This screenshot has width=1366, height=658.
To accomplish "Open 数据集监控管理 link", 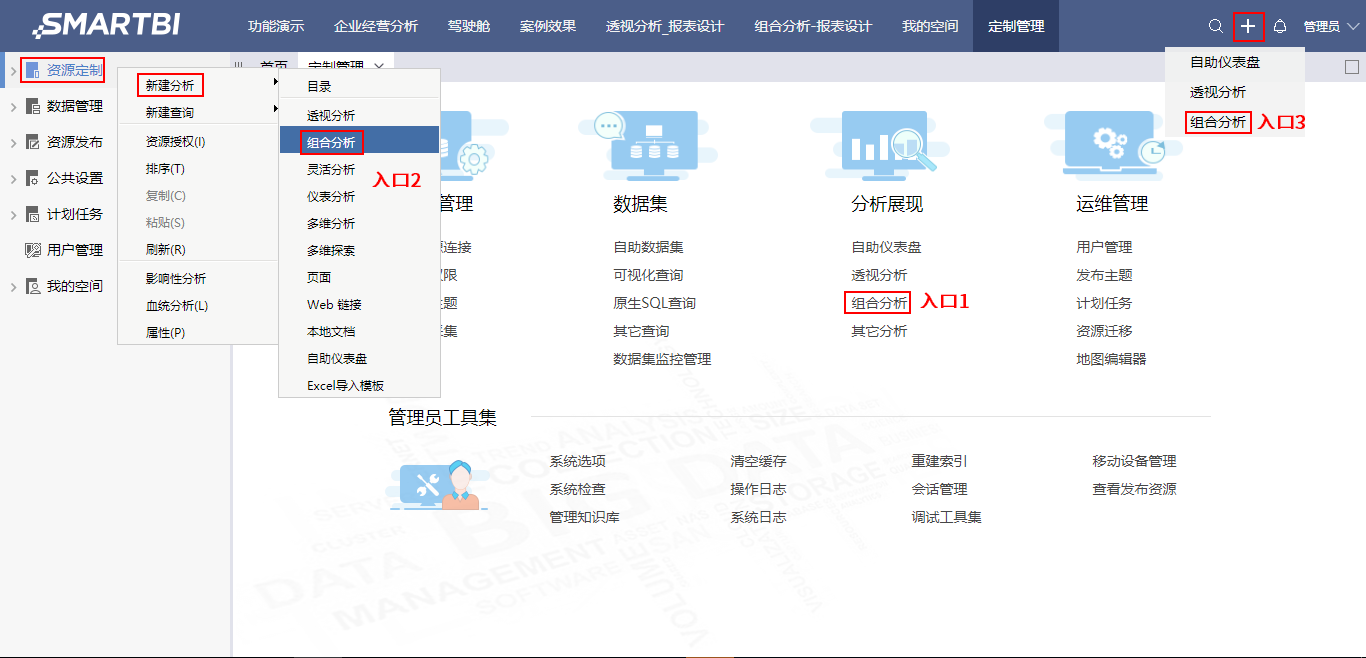I will 663,359.
